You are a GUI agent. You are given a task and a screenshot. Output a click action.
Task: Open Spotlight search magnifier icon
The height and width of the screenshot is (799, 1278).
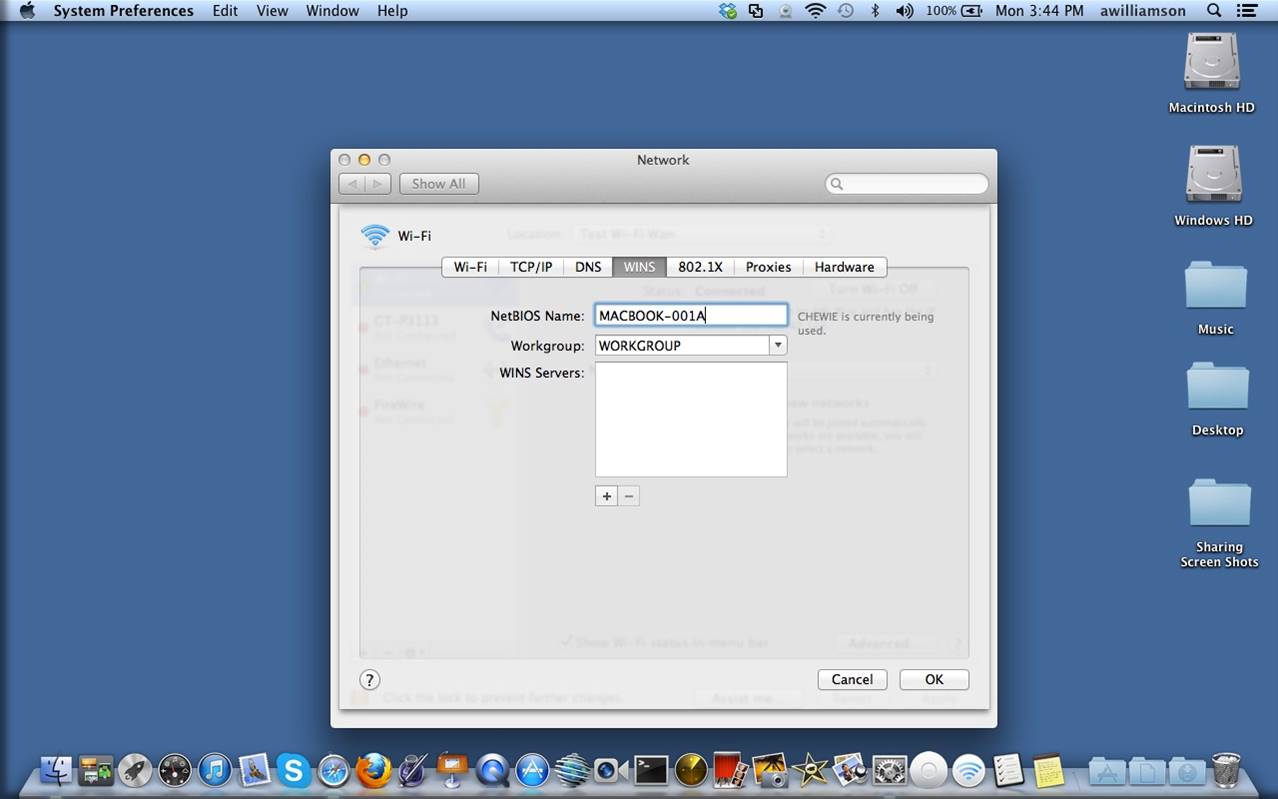[x=1214, y=11]
